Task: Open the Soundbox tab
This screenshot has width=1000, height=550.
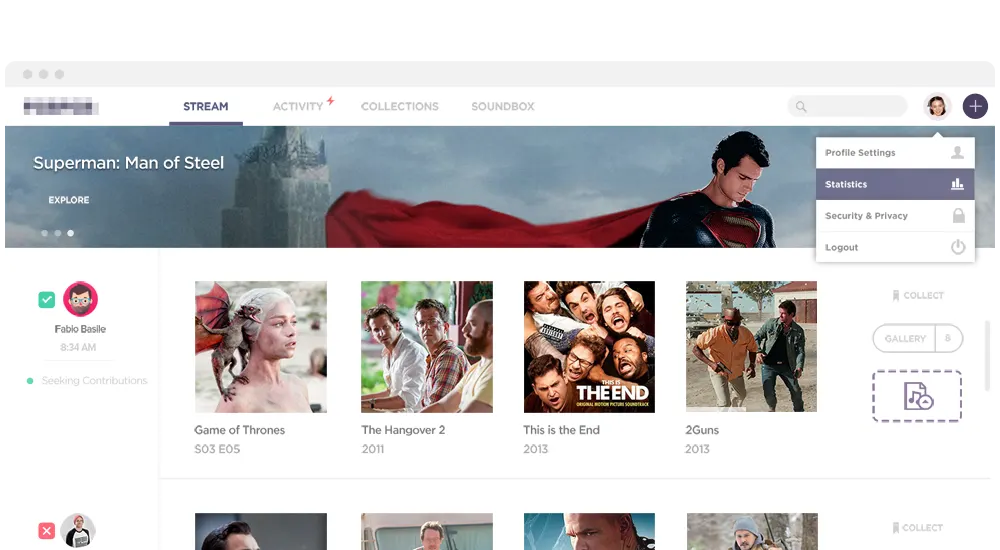Action: (503, 107)
